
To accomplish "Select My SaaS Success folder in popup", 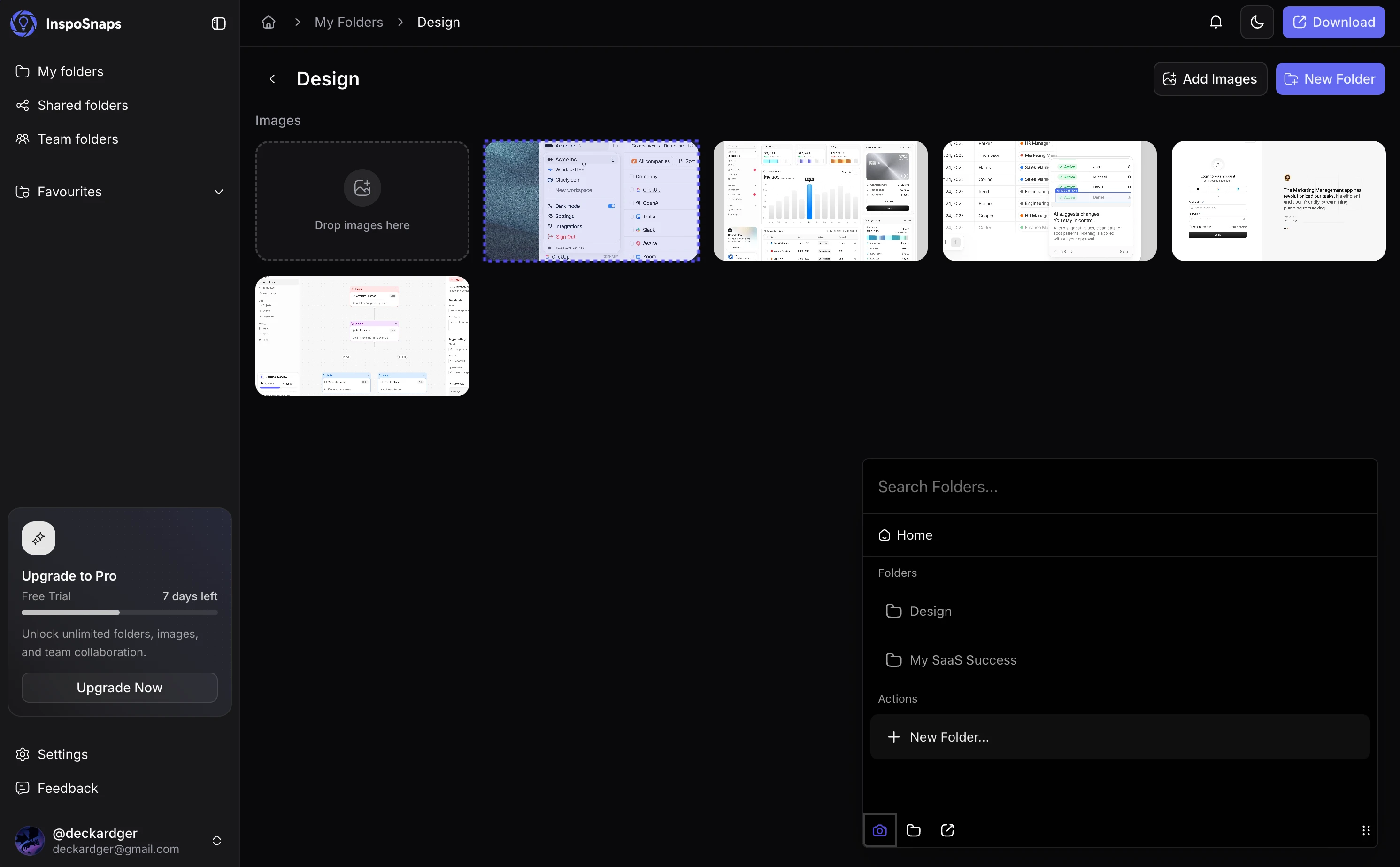I will tap(963, 660).
